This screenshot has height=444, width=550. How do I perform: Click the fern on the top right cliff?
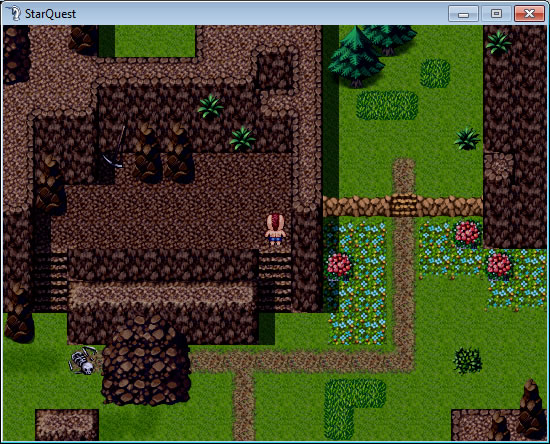click(x=498, y=43)
